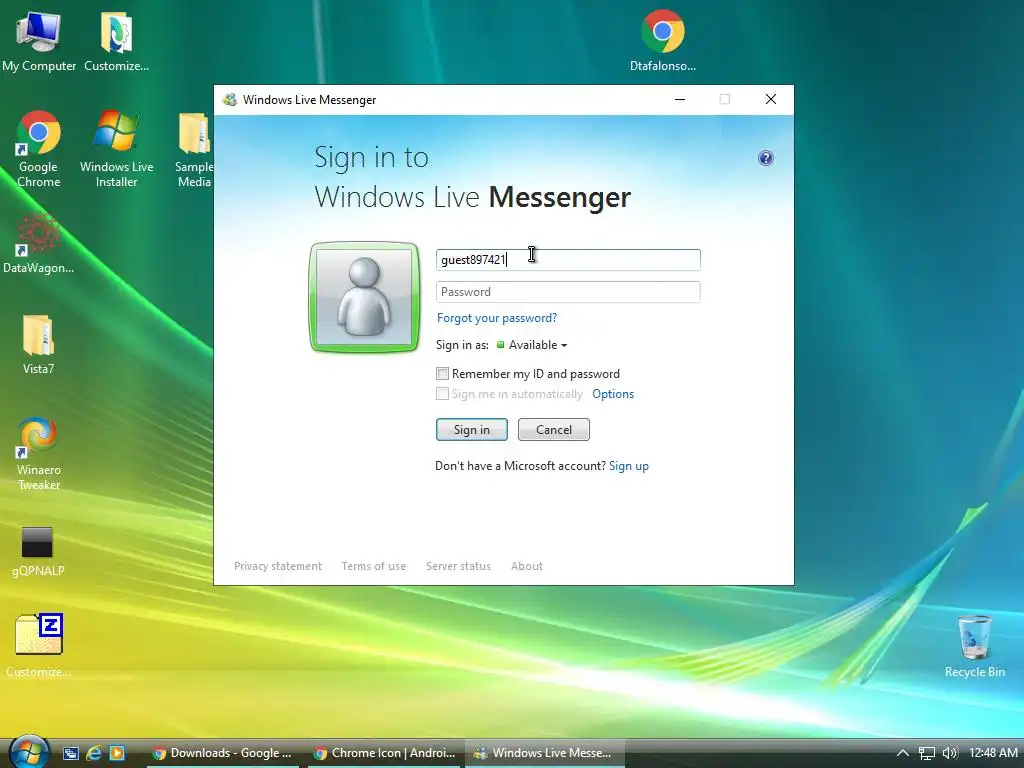Launch Internet Explorer from quick launch
1024x768 pixels.
(94, 753)
